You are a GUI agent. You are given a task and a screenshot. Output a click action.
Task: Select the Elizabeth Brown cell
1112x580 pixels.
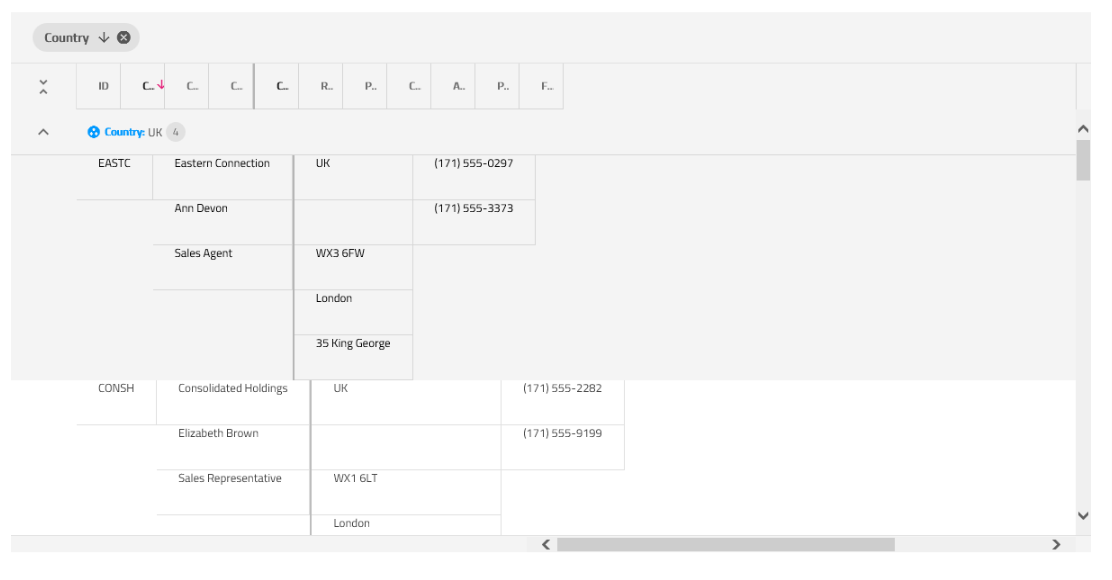[x=233, y=447]
